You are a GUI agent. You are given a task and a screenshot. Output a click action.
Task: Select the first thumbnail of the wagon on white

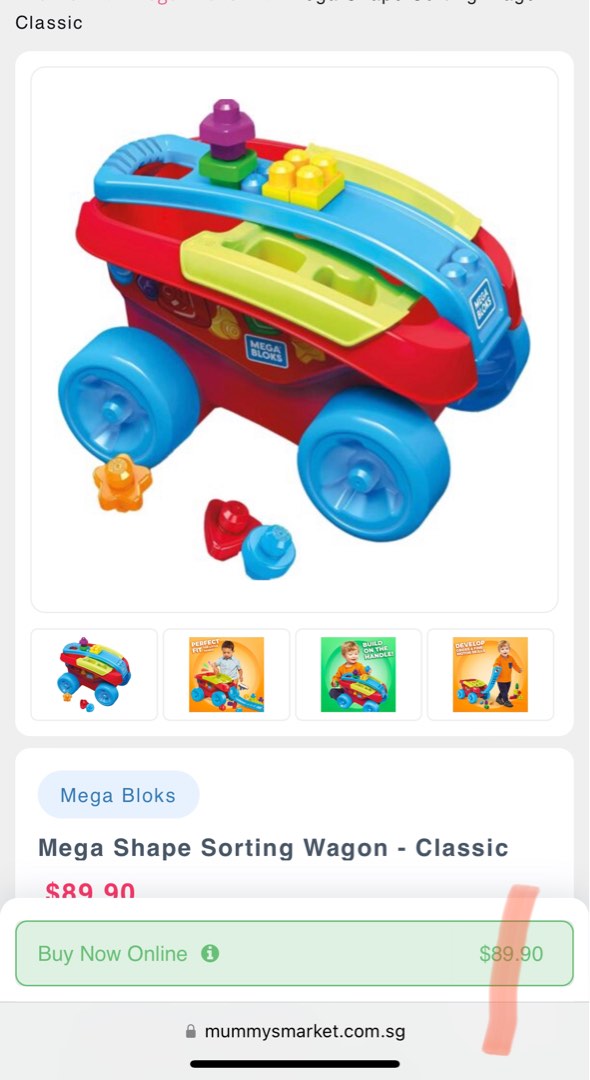click(x=94, y=674)
